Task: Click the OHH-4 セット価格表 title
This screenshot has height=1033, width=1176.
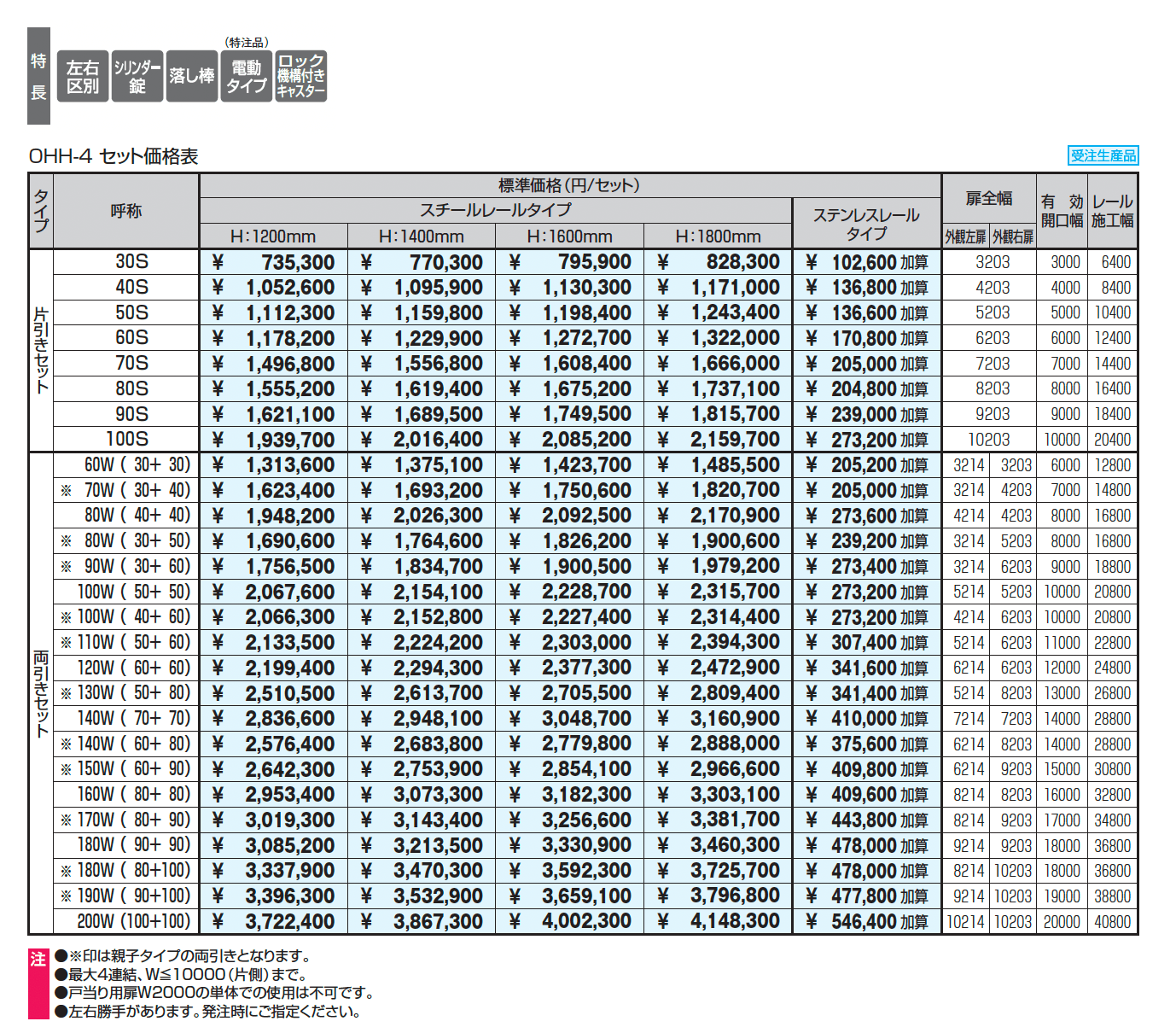Action: (114, 156)
